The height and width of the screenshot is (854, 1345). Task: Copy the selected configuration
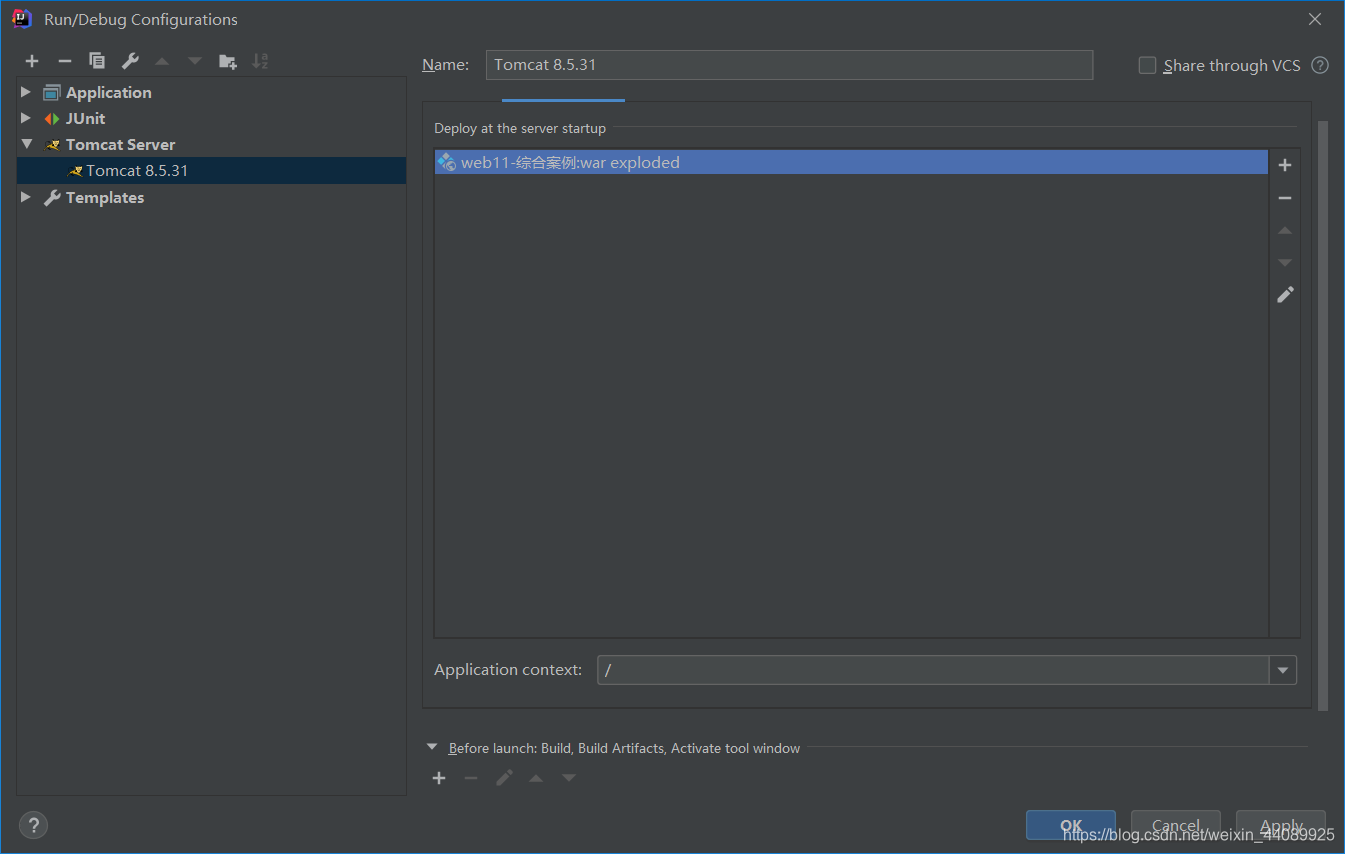(x=97, y=61)
